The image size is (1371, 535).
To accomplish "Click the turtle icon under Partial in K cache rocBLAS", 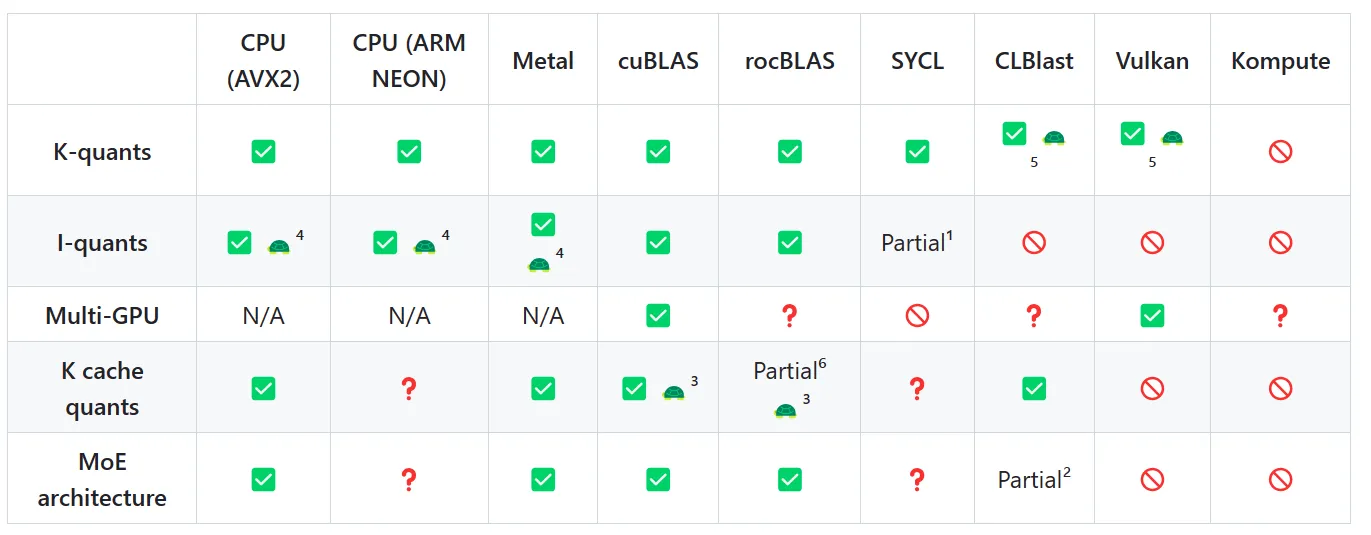I will [785, 410].
